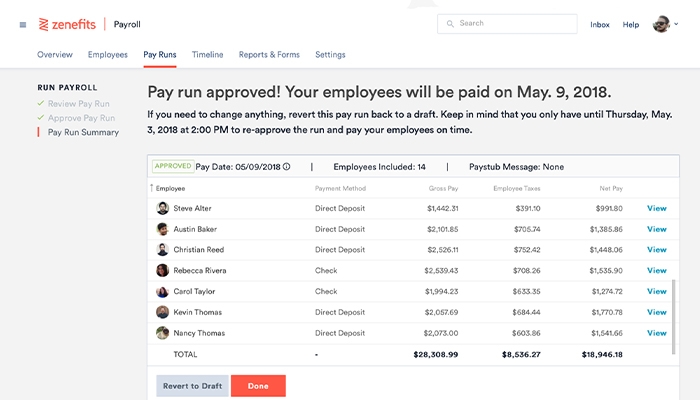Click the Zenefits logo
The height and width of the screenshot is (400, 700).
[67, 24]
